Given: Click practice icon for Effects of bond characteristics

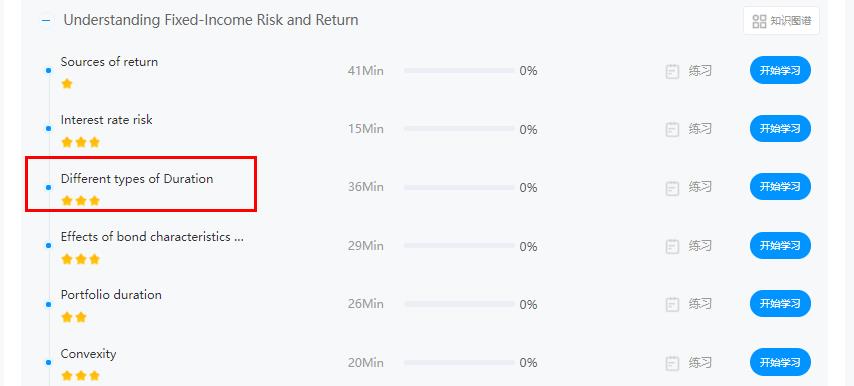Looking at the screenshot, I should [x=673, y=246].
